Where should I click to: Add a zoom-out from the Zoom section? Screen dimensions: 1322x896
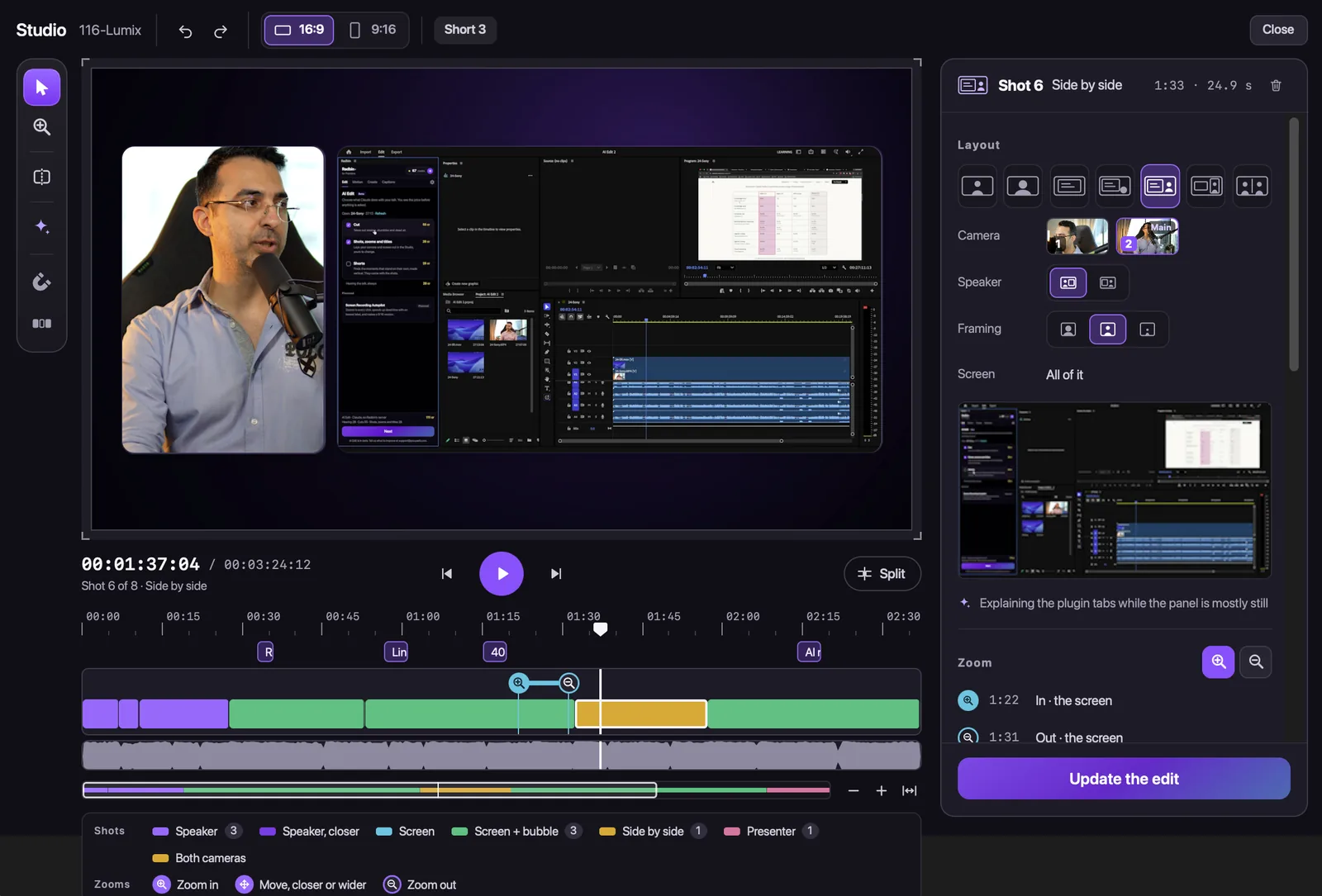[1256, 661]
